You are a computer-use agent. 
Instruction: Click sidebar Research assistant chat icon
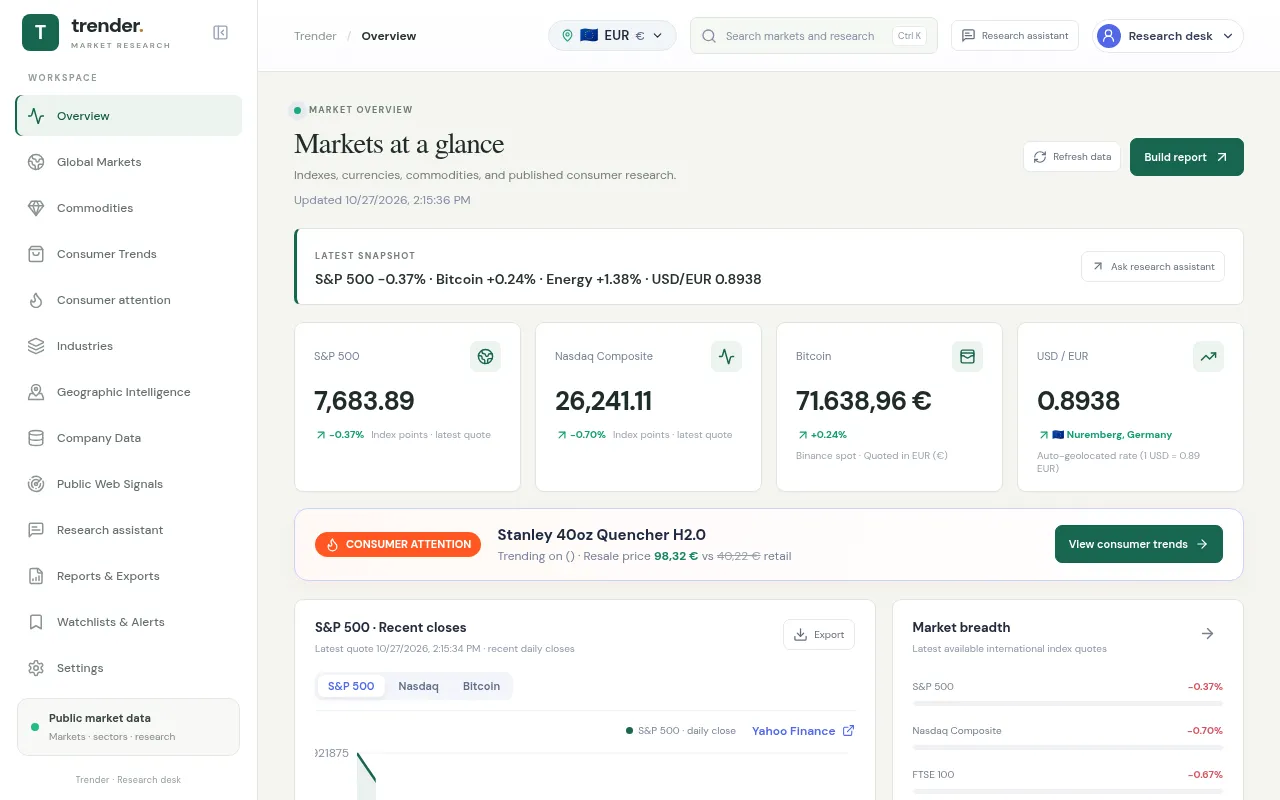pos(36,530)
